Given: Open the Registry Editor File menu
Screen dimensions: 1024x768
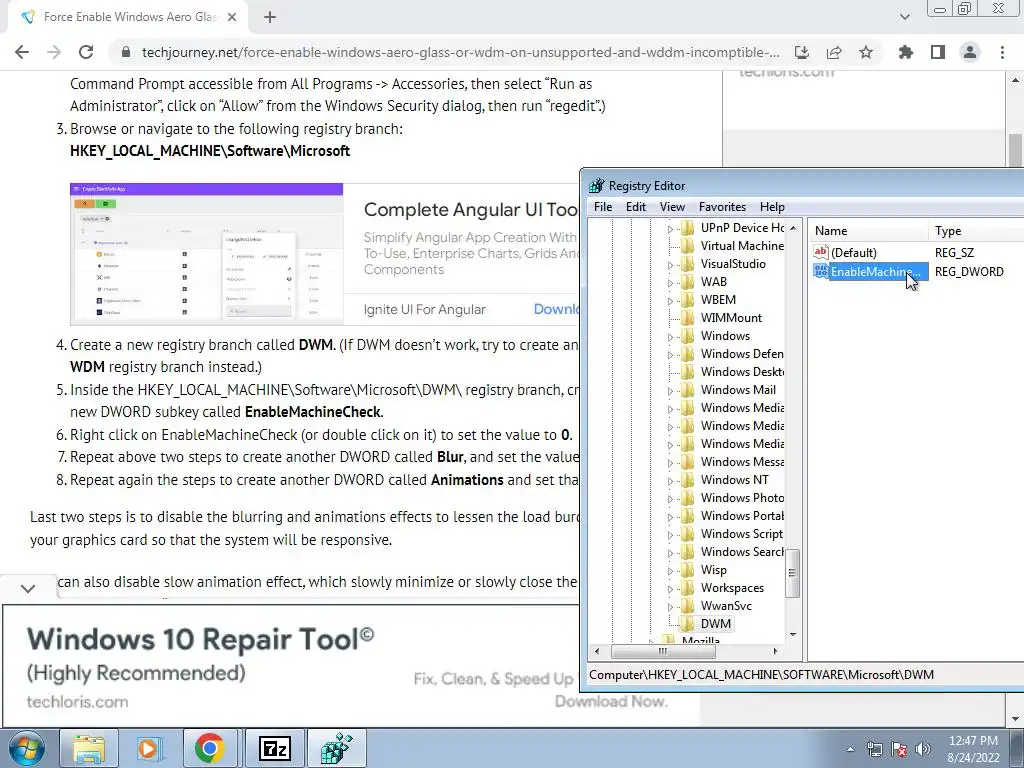Looking at the screenshot, I should tap(603, 207).
